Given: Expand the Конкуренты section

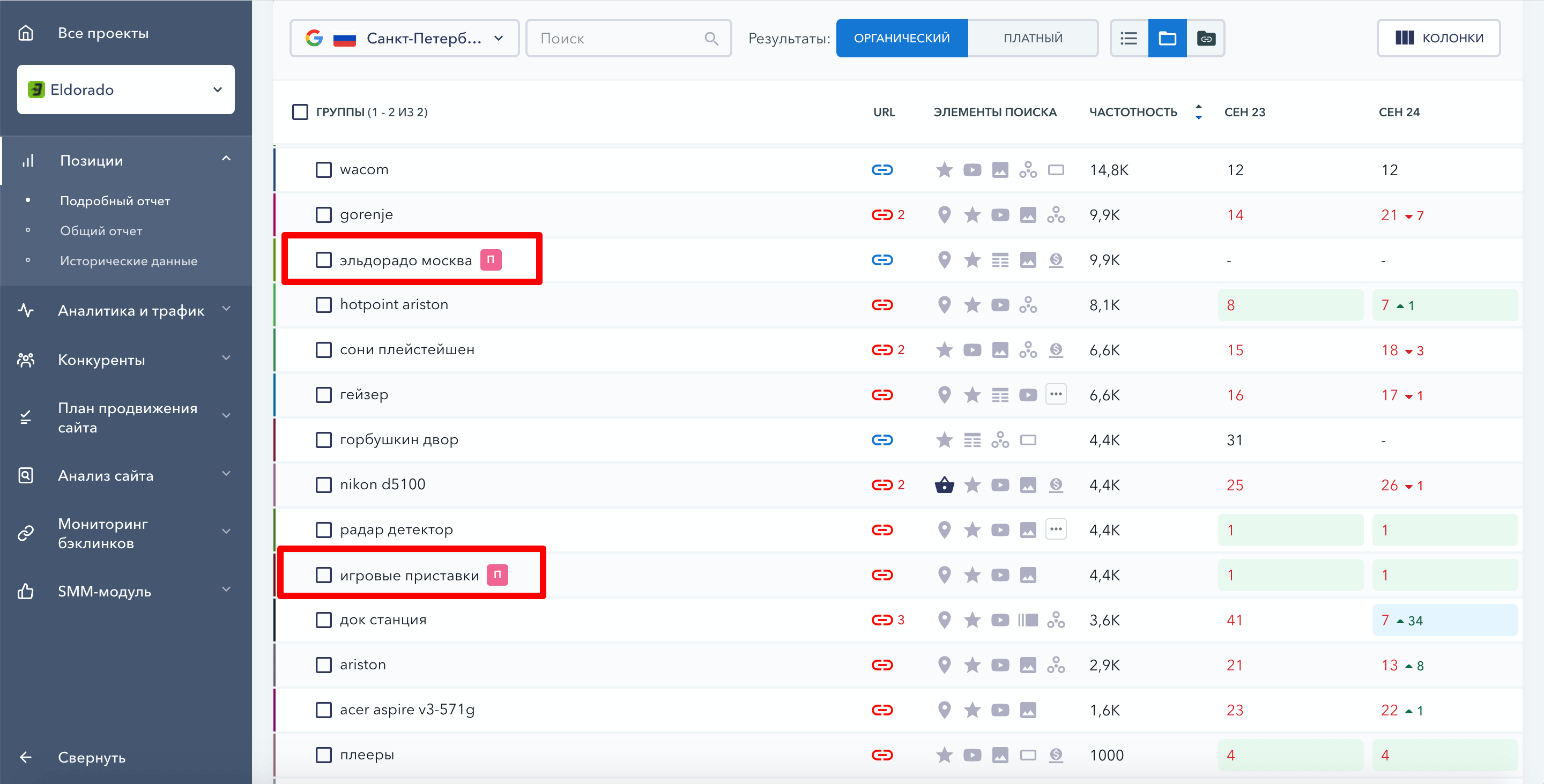Looking at the screenshot, I should coord(226,358).
